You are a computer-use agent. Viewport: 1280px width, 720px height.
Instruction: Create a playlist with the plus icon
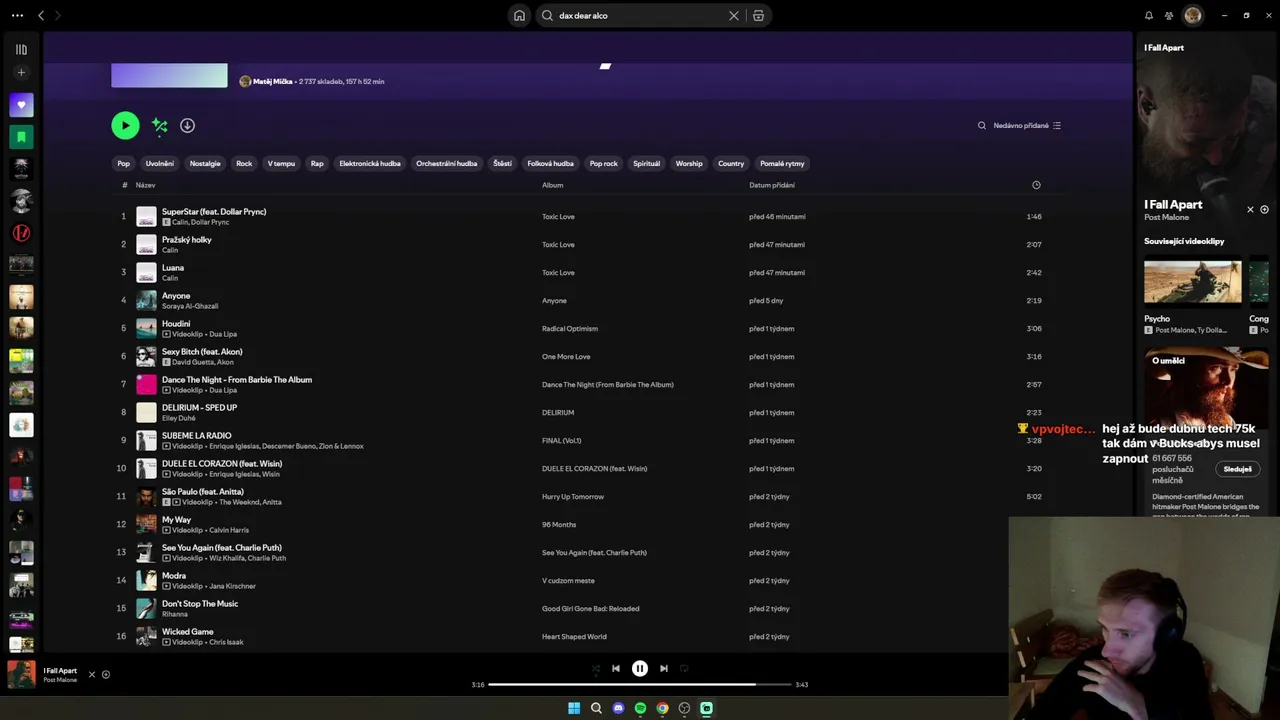point(21,73)
